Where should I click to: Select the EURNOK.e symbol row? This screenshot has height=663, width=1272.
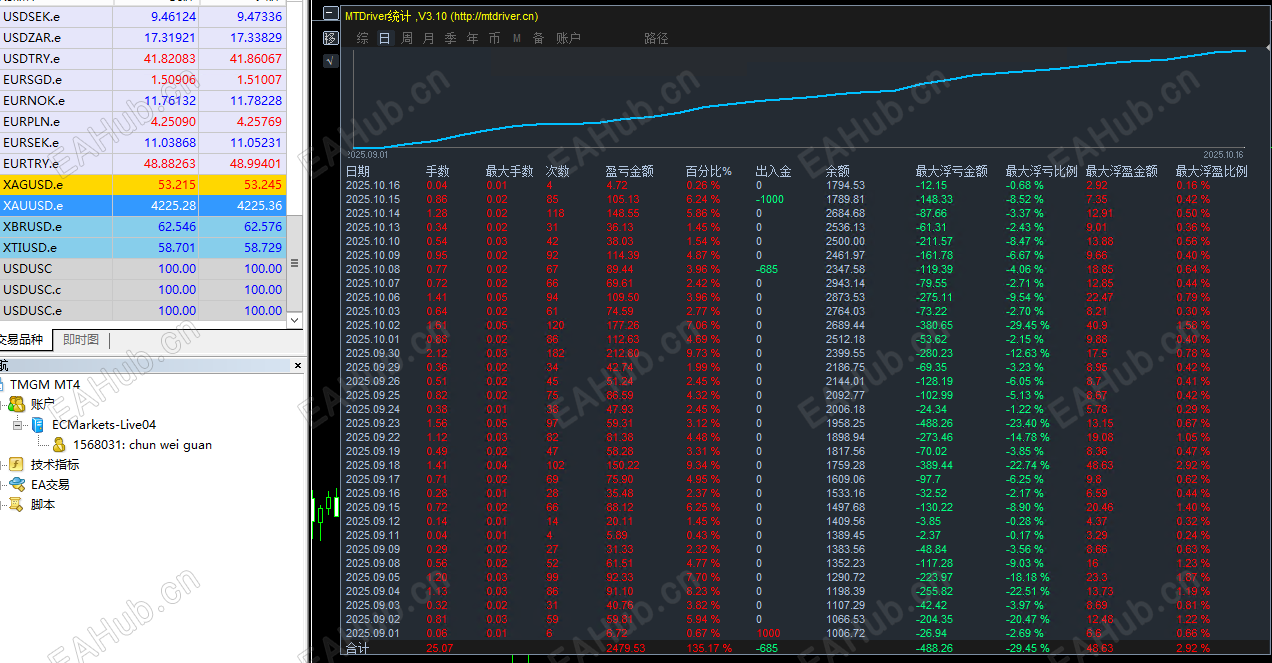[x=143, y=100]
